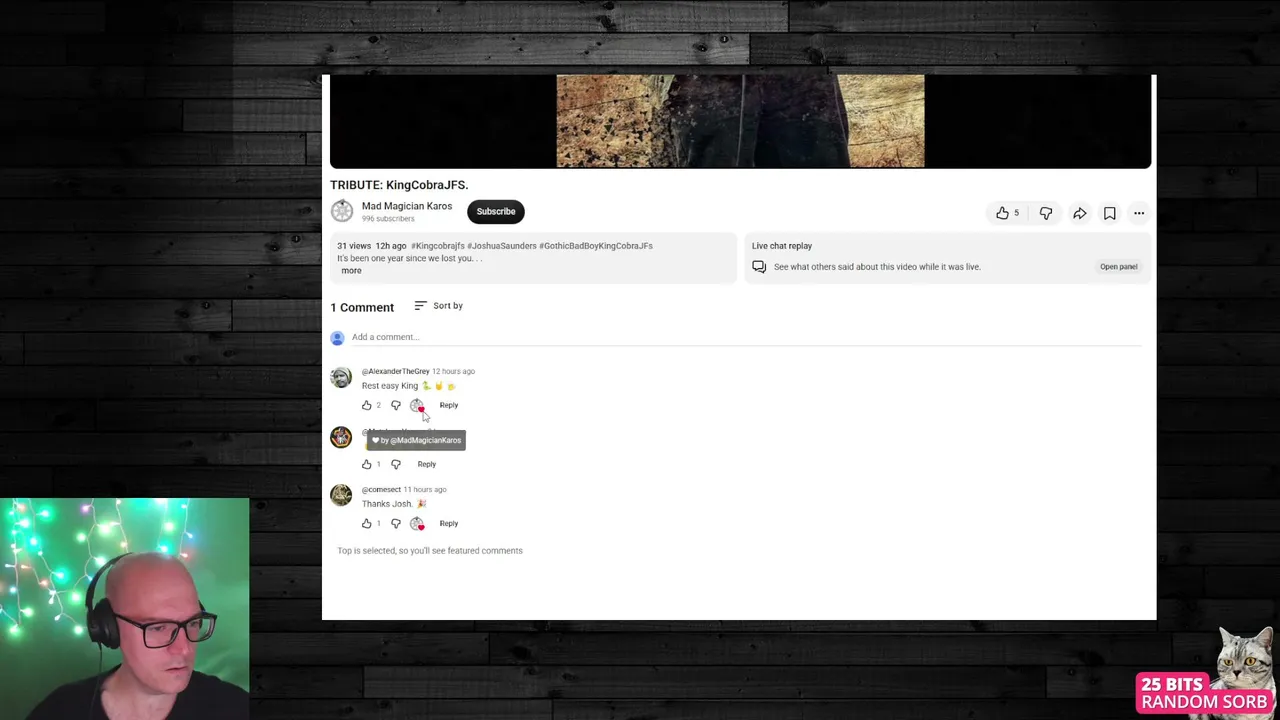Image resolution: width=1280 pixels, height=720 pixels.
Task: Open the #Kingcobrajfs hashtag
Action: tap(438, 246)
